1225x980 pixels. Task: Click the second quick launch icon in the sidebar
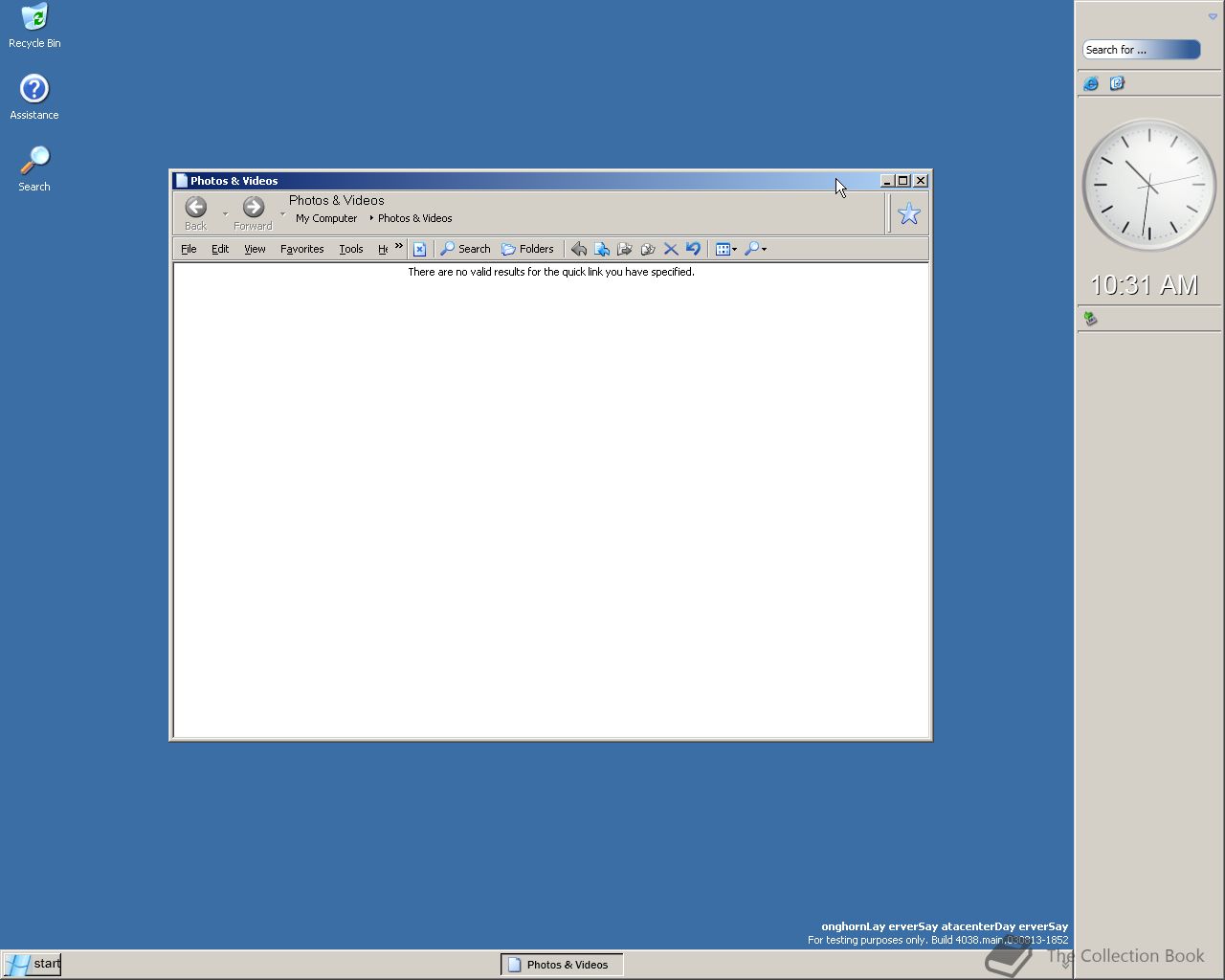[1117, 83]
